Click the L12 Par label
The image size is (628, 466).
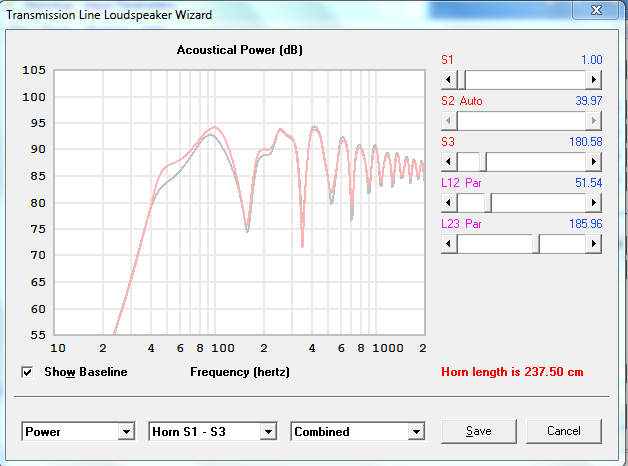[461, 183]
